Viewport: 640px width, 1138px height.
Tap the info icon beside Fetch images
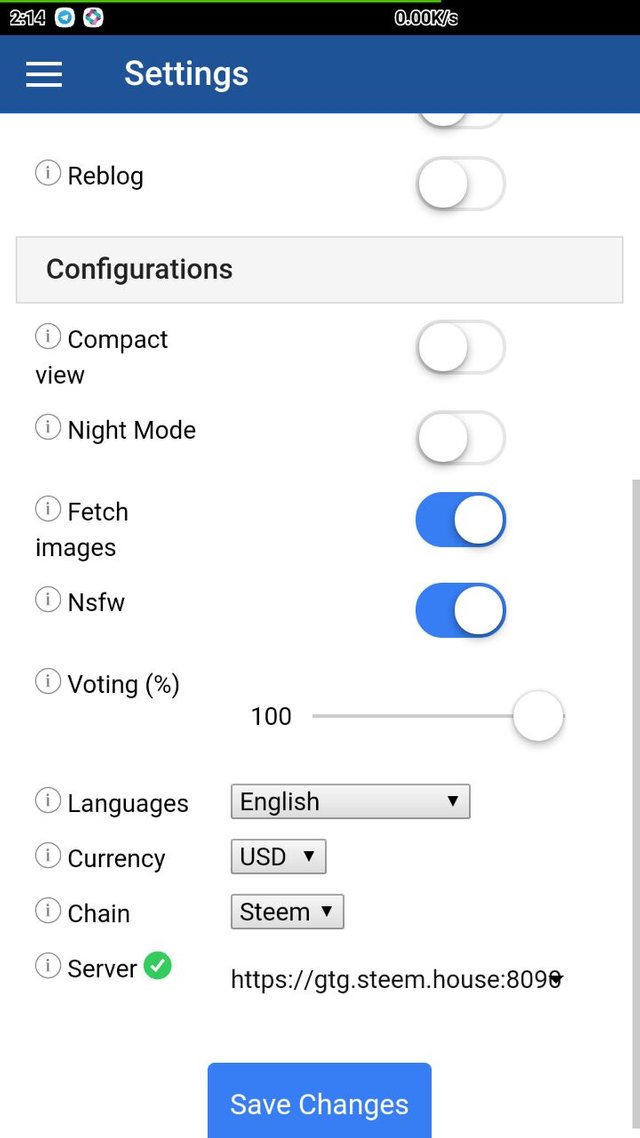point(48,509)
